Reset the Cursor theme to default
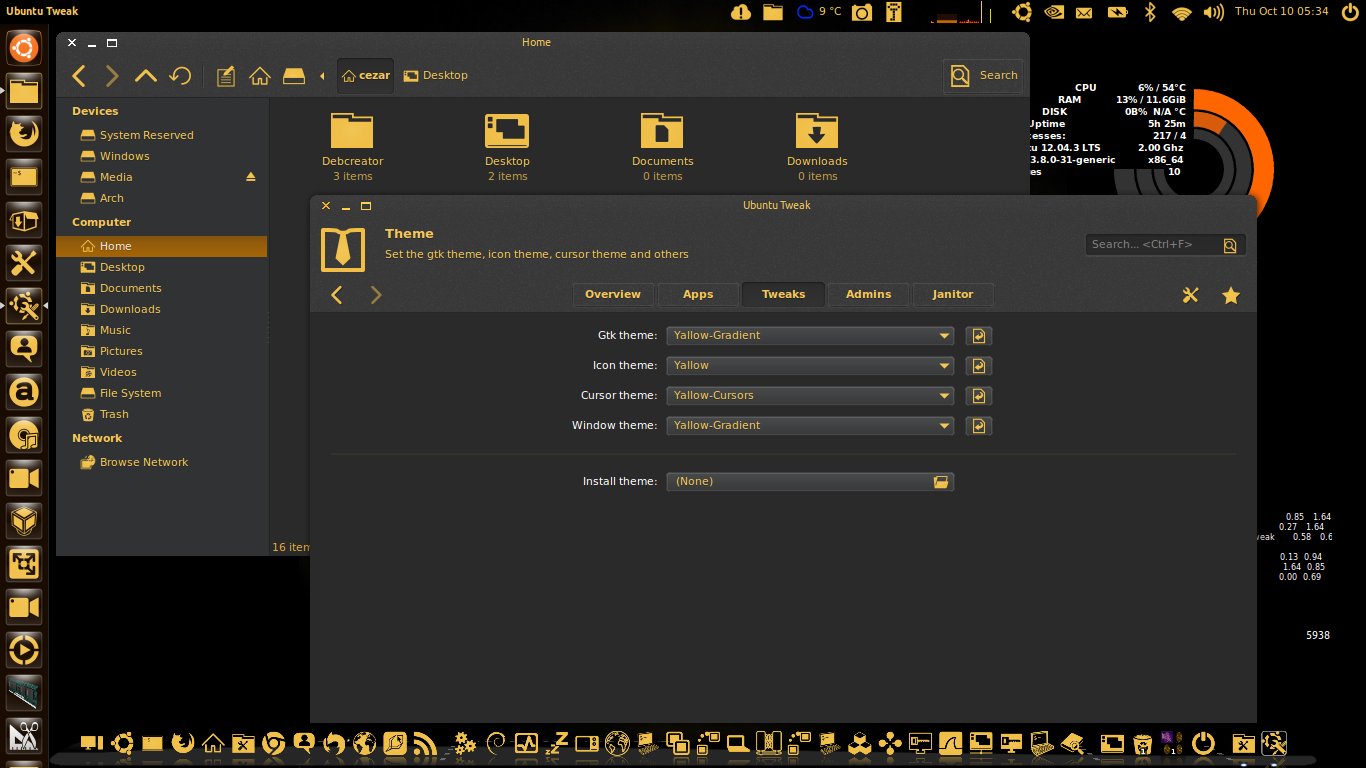 pos(979,396)
